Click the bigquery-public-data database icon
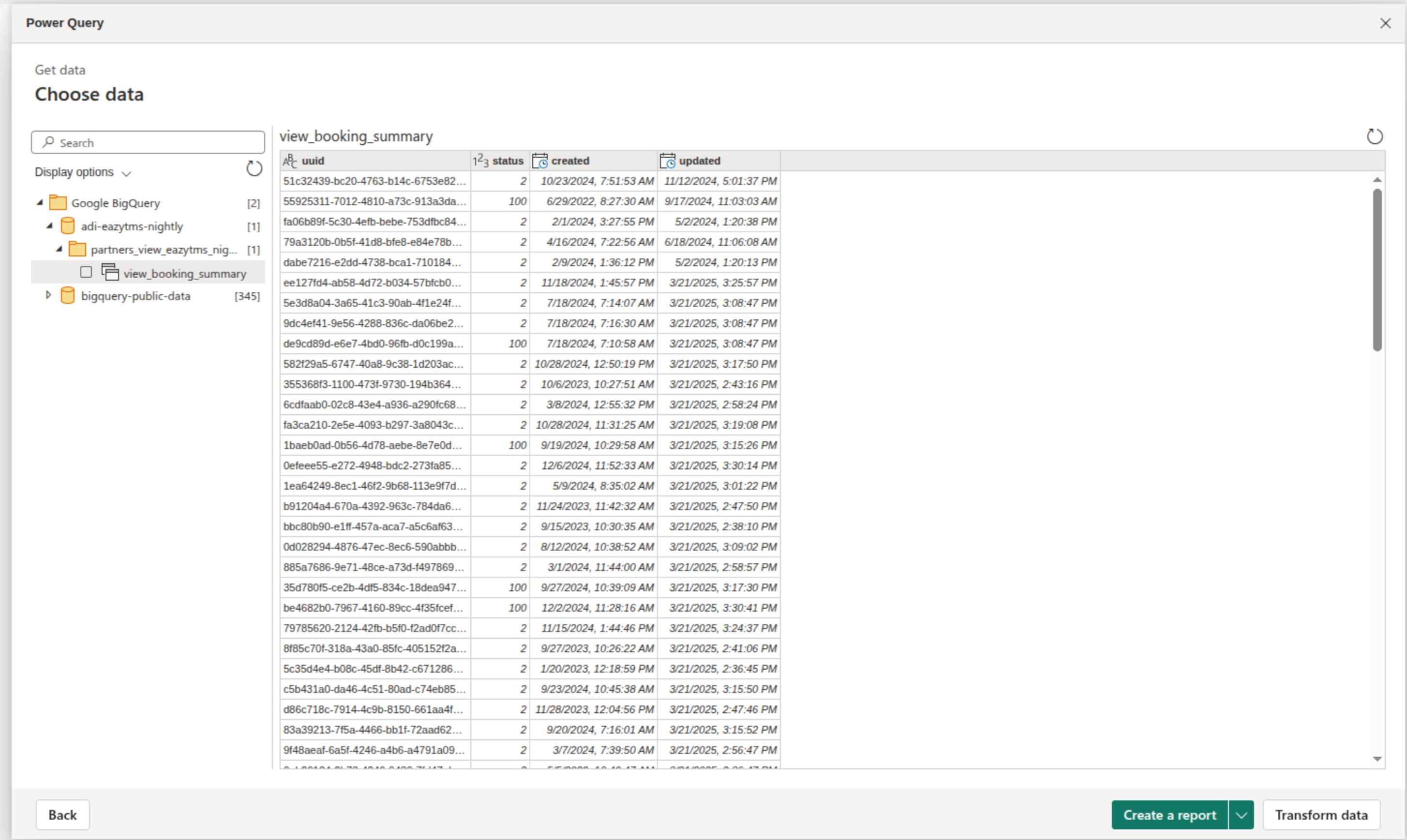The image size is (1407, 840). coord(67,296)
